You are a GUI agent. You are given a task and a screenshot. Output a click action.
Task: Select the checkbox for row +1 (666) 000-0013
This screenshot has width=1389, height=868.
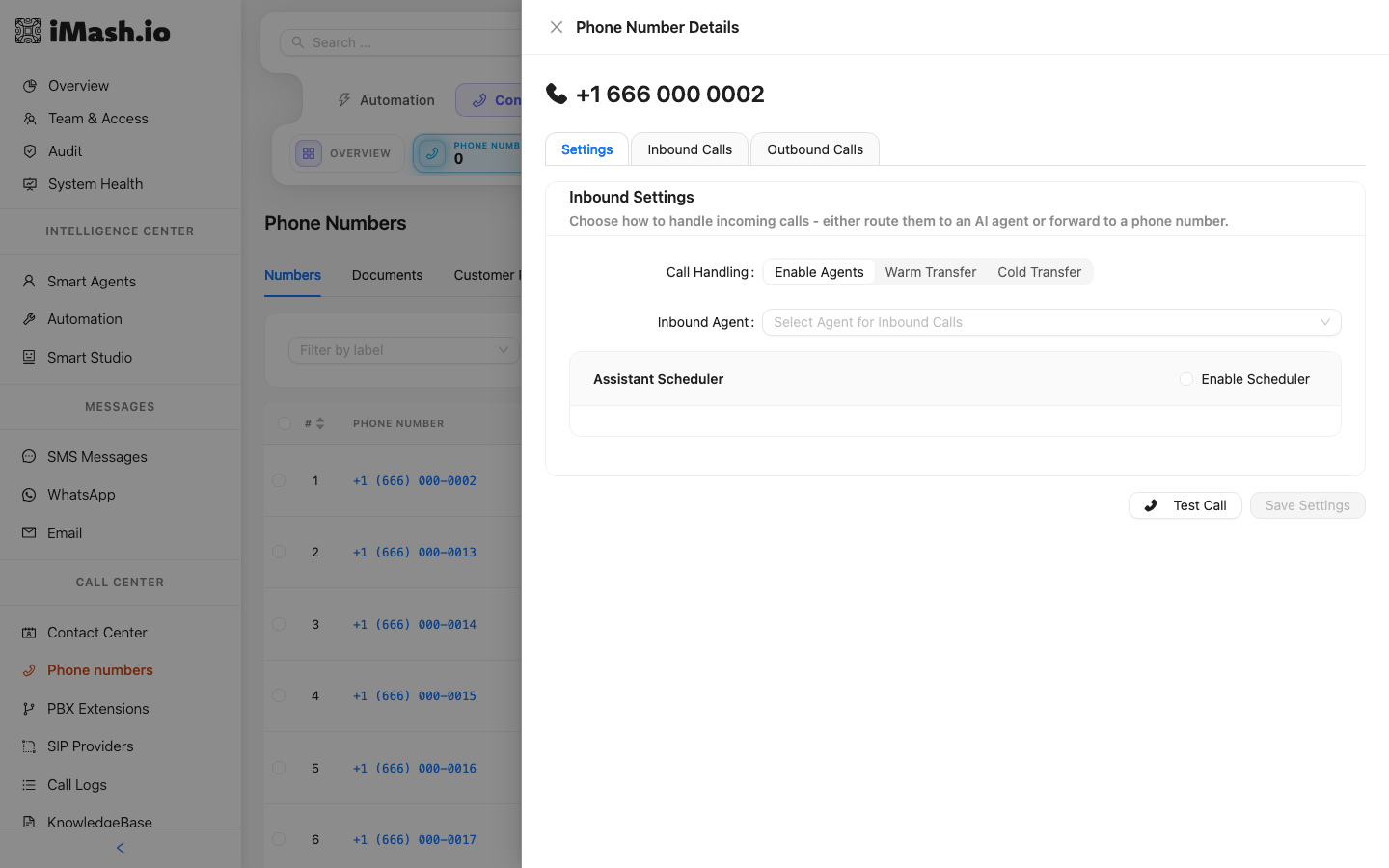(x=279, y=552)
